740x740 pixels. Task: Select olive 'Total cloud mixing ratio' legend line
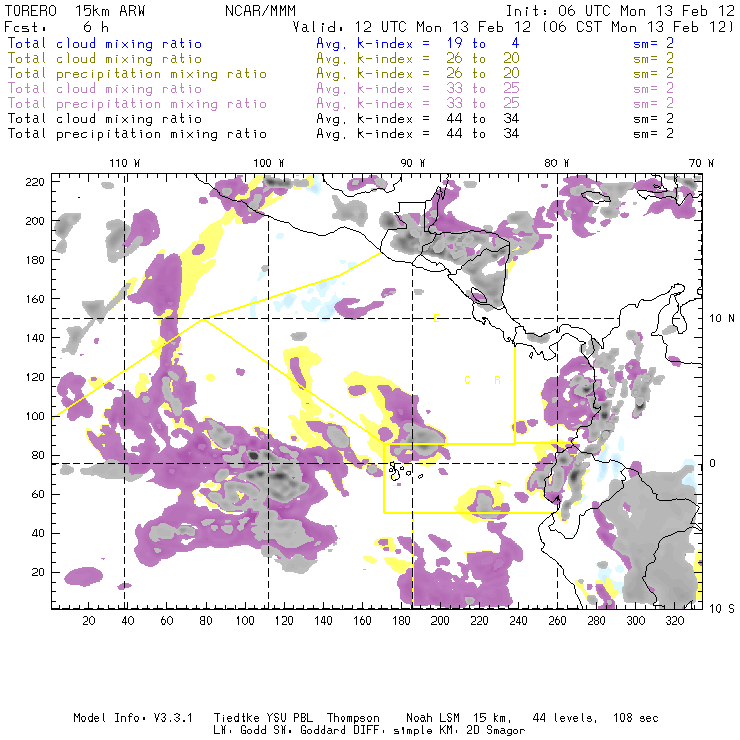105,59
